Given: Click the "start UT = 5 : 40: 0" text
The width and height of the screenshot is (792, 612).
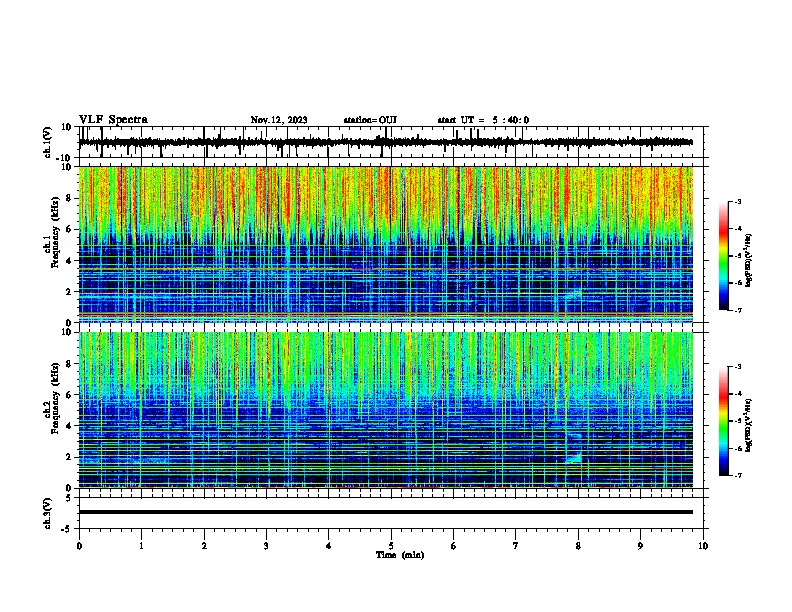Looking at the screenshot, I should coord(483,120).
